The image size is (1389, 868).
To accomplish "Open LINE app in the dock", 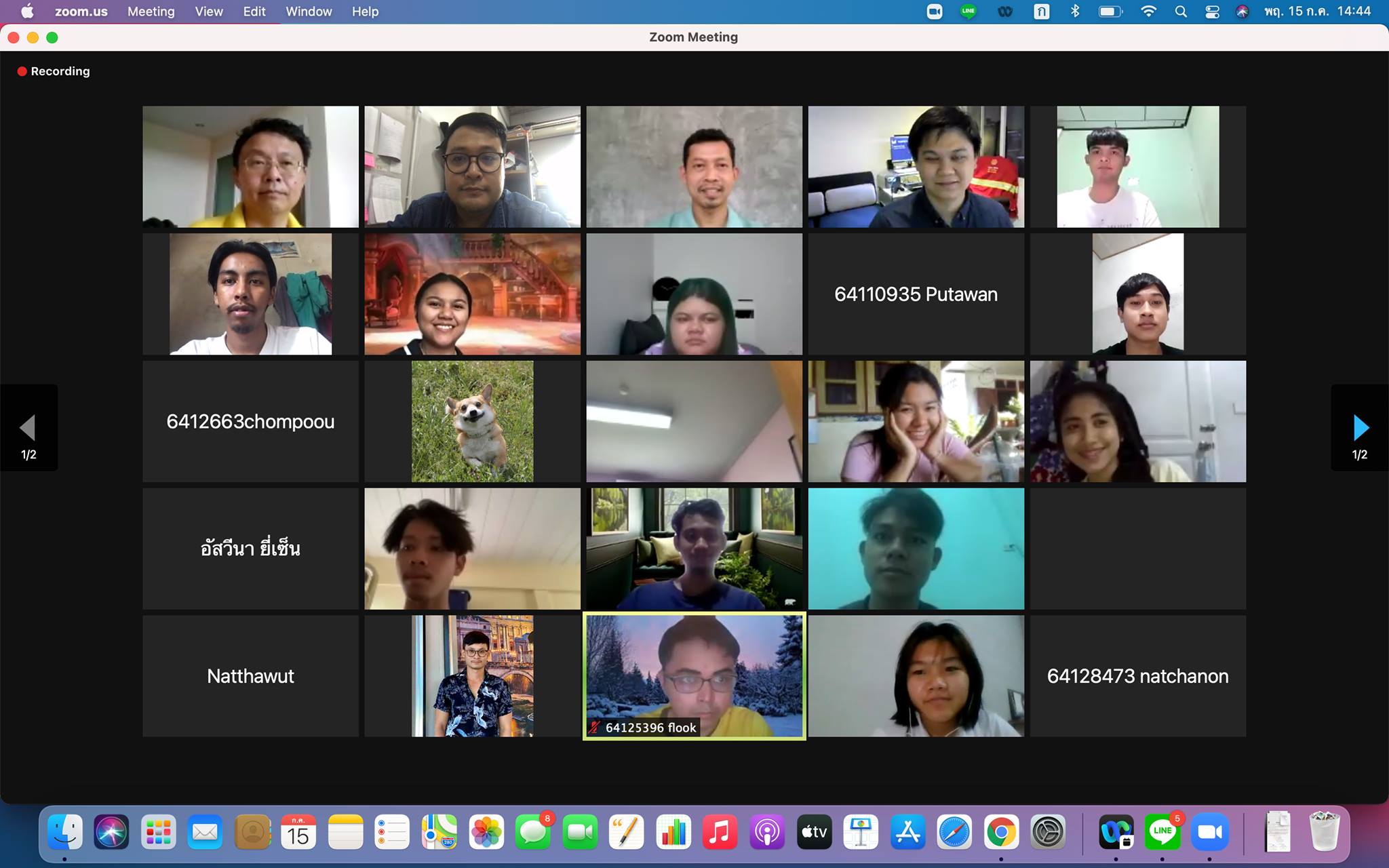I will point(1162,832).
